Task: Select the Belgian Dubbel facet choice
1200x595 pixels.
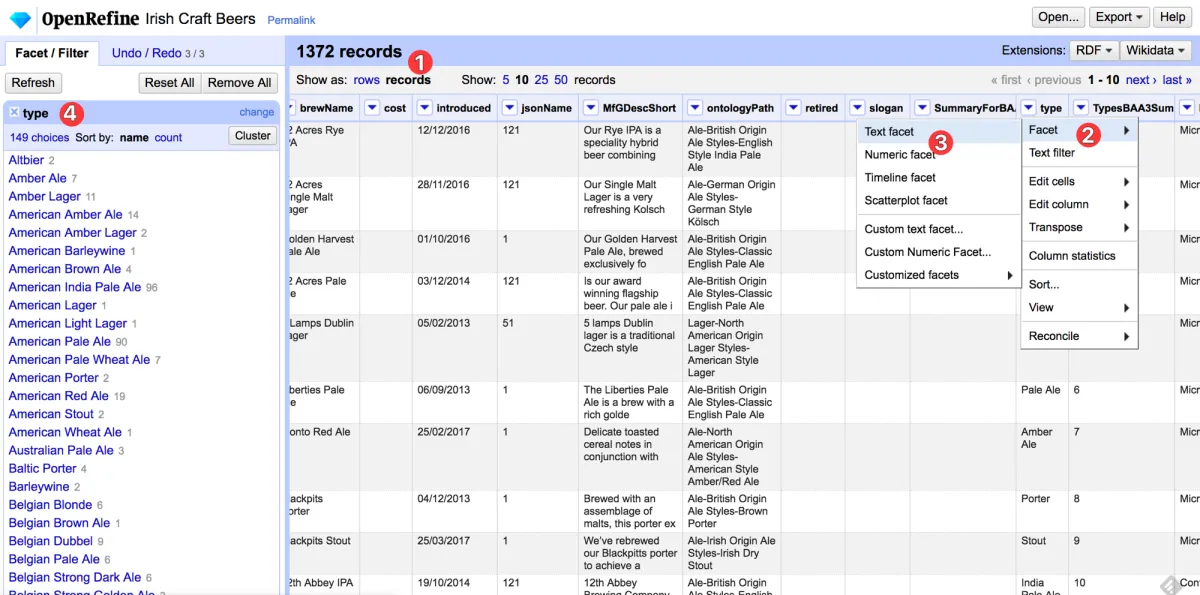Action: tap(50, 541)
